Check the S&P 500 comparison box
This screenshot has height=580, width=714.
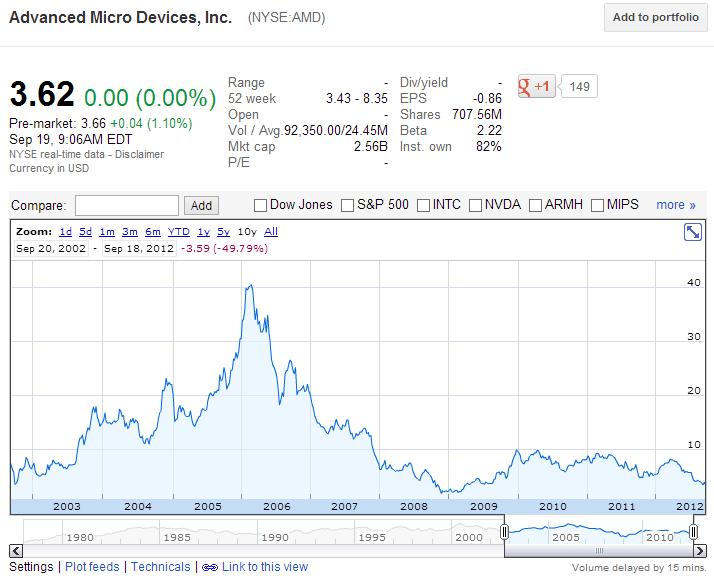(348, 205)
